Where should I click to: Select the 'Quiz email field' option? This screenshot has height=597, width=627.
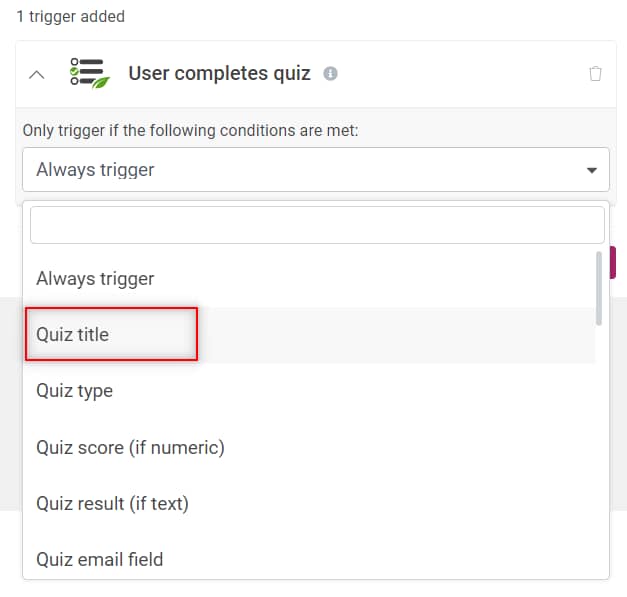pyautogui.click(x=100, y=559)
